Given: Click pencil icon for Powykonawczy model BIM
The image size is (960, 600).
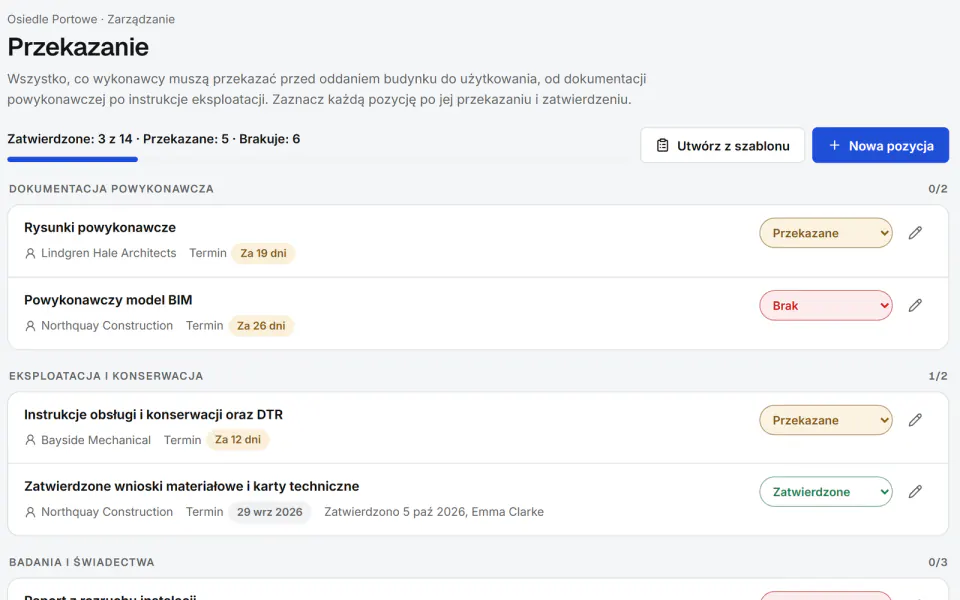Looking at the screenshot, I should click(x=915, y=305).
